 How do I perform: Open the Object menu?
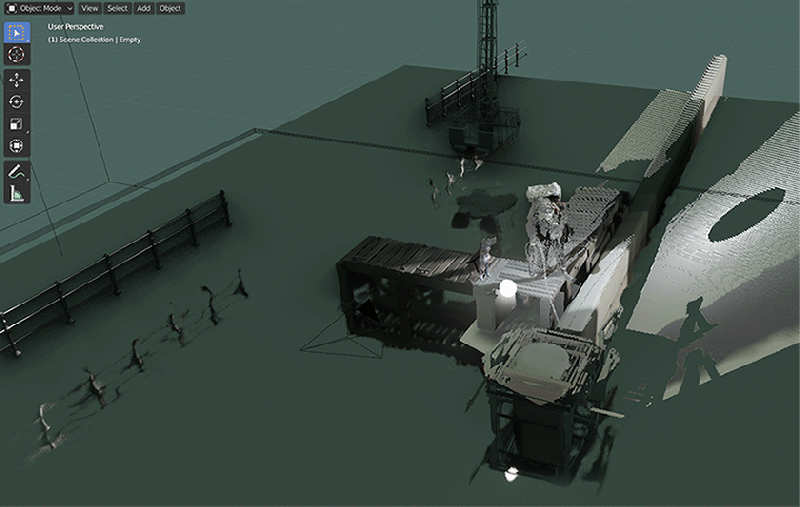[x=170, y=8]
